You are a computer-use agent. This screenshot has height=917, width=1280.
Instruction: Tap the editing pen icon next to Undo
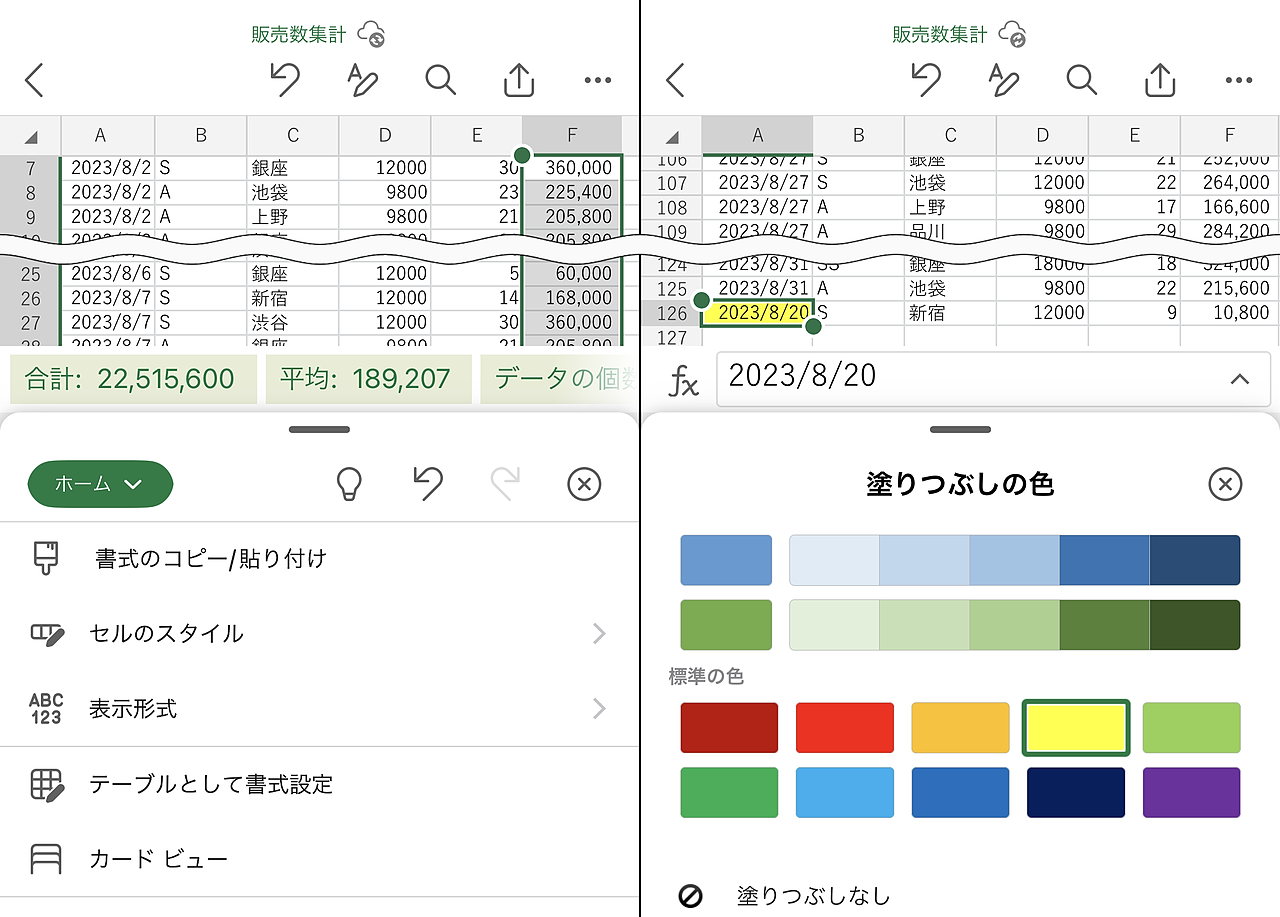(362, 80)
